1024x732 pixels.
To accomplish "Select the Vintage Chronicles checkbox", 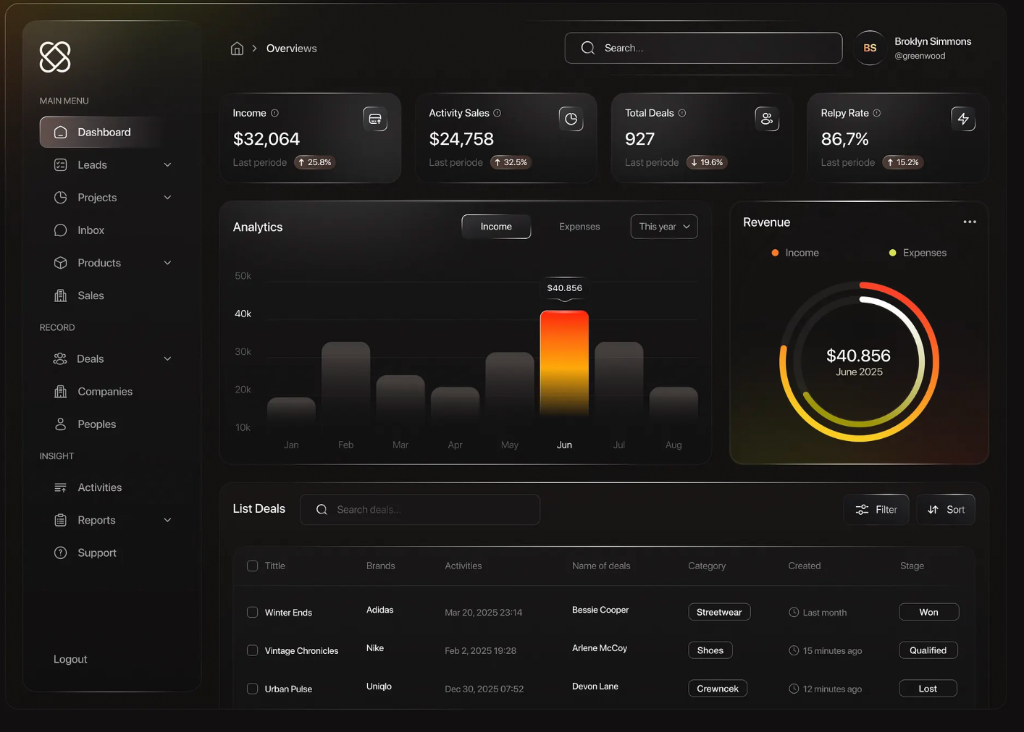I will (252, 650).
